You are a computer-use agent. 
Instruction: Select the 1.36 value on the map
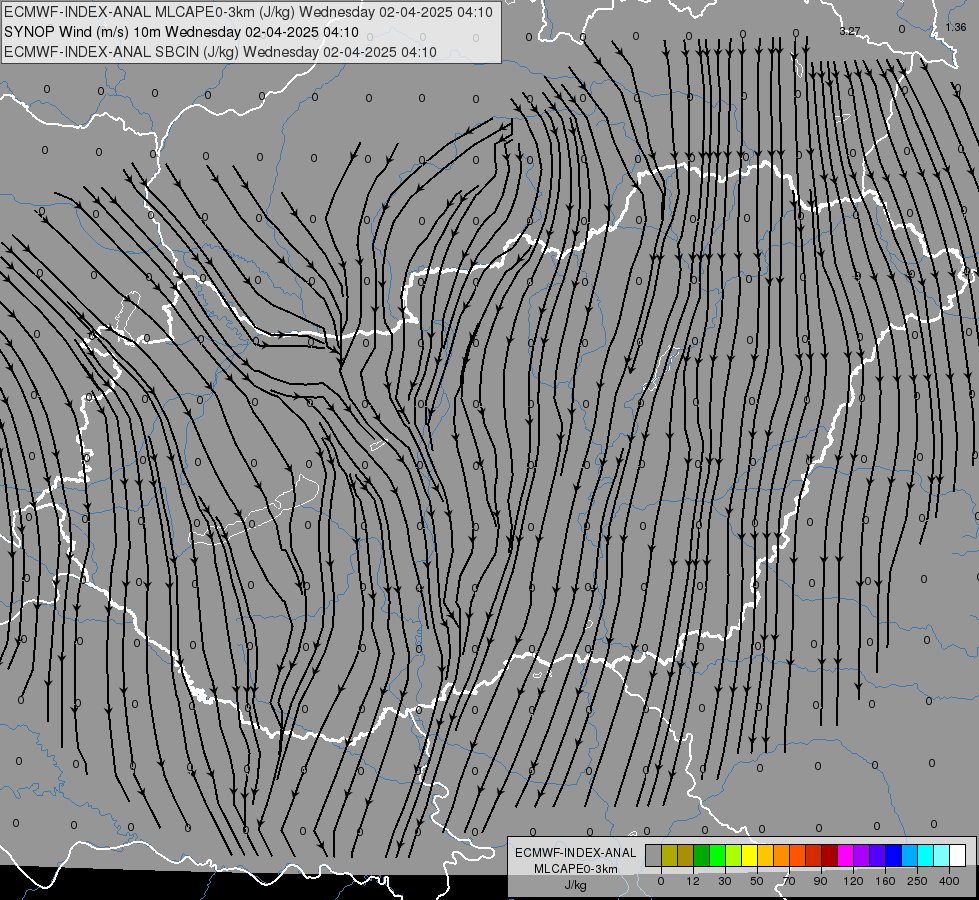point(956,27)
